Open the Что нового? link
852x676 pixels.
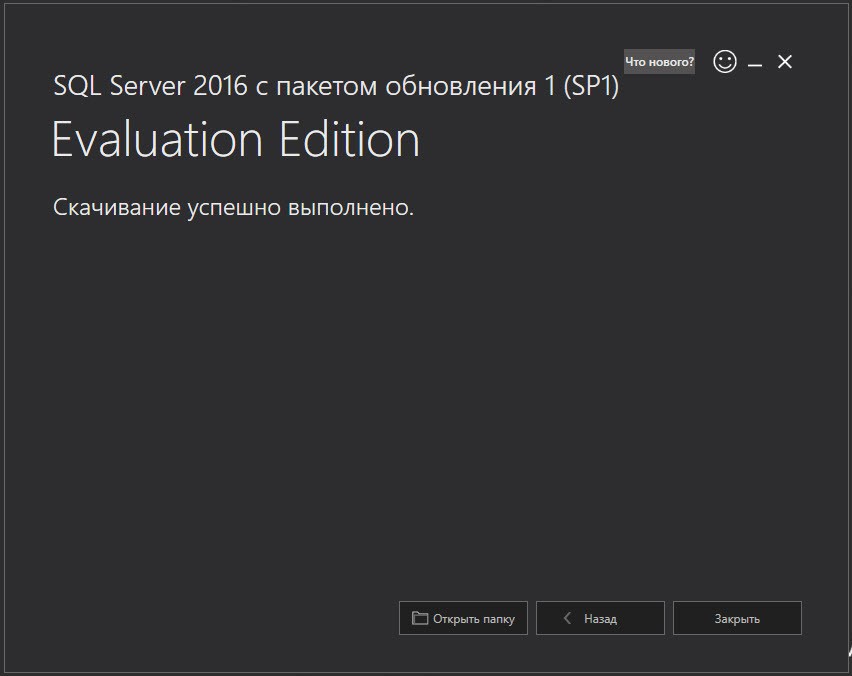(659, 62)
